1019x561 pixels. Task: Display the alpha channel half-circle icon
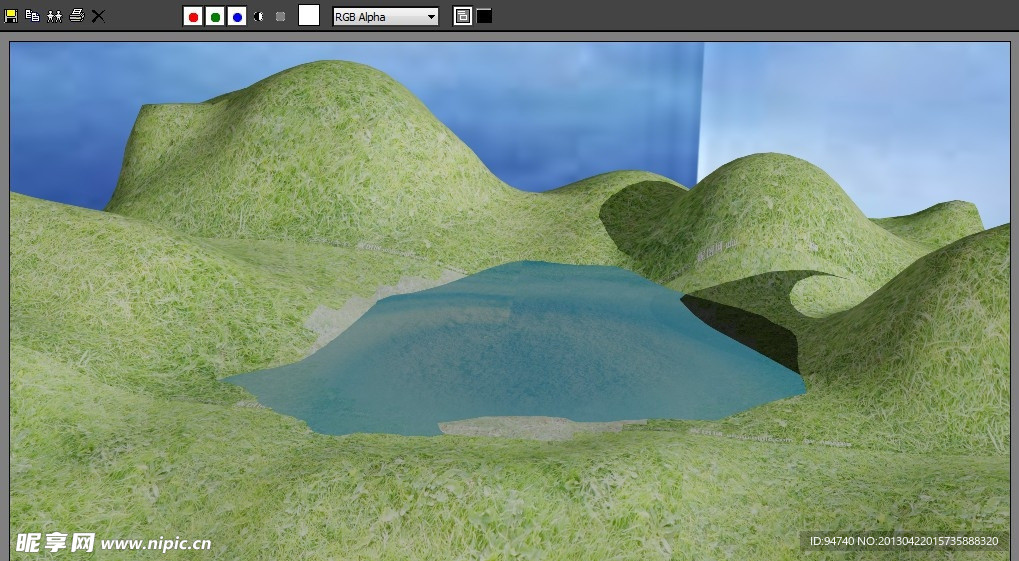click(x=259, y=17)
